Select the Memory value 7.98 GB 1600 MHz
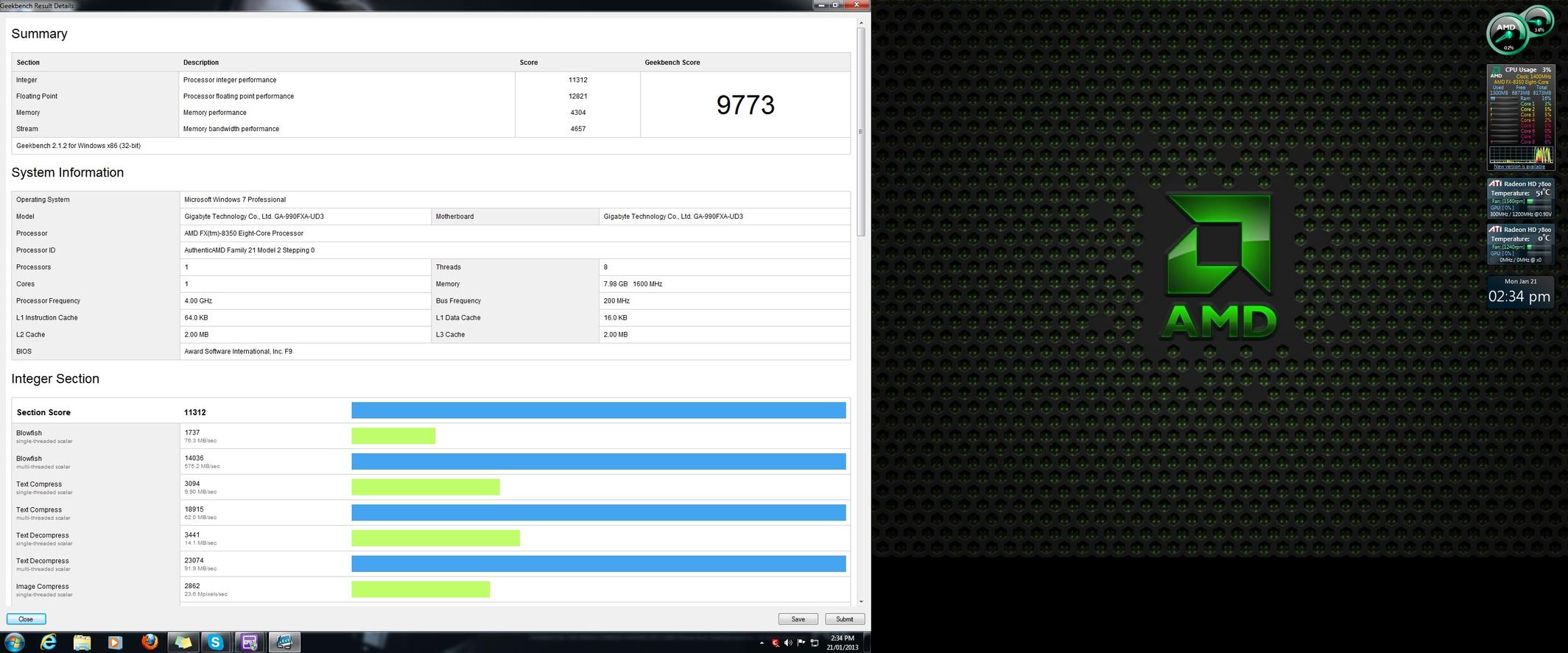The image size is (1568, 653). 633,284
